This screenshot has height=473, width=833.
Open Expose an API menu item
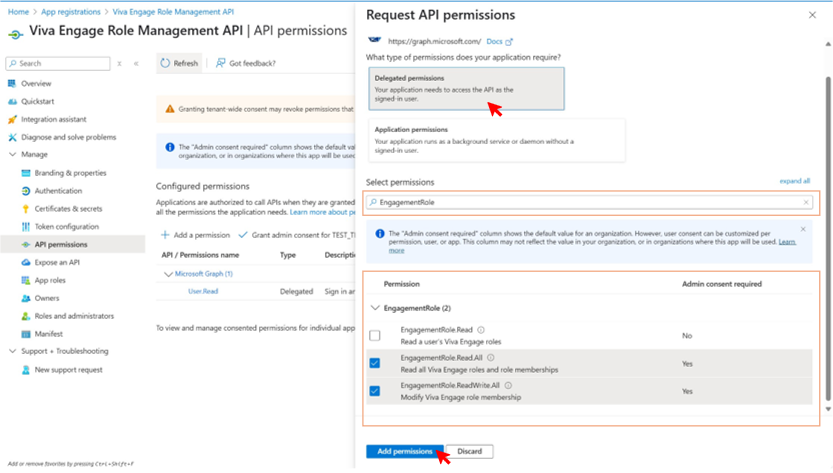(x=57, y=263)
